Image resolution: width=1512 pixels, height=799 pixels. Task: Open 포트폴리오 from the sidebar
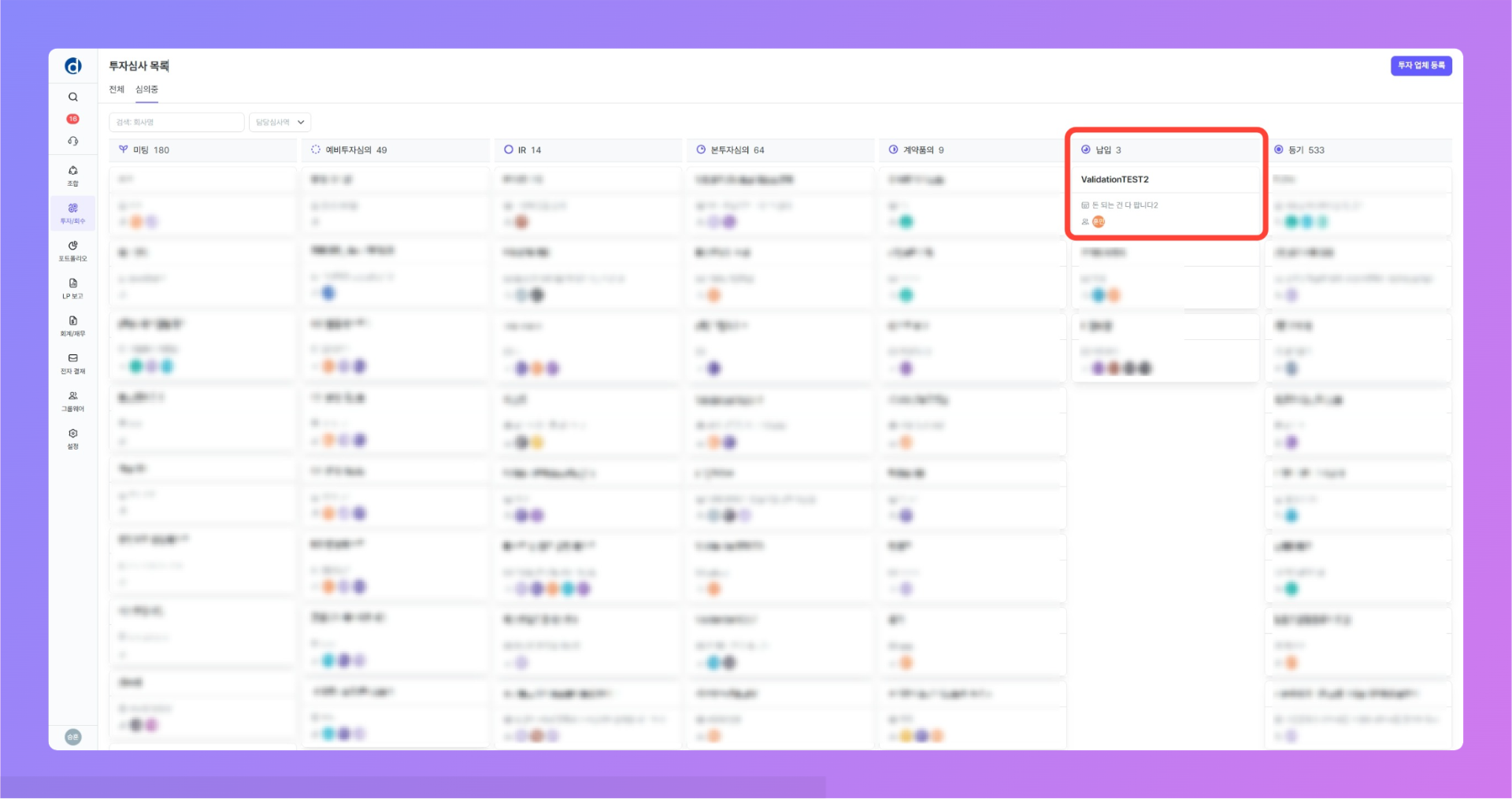point(72,251)
